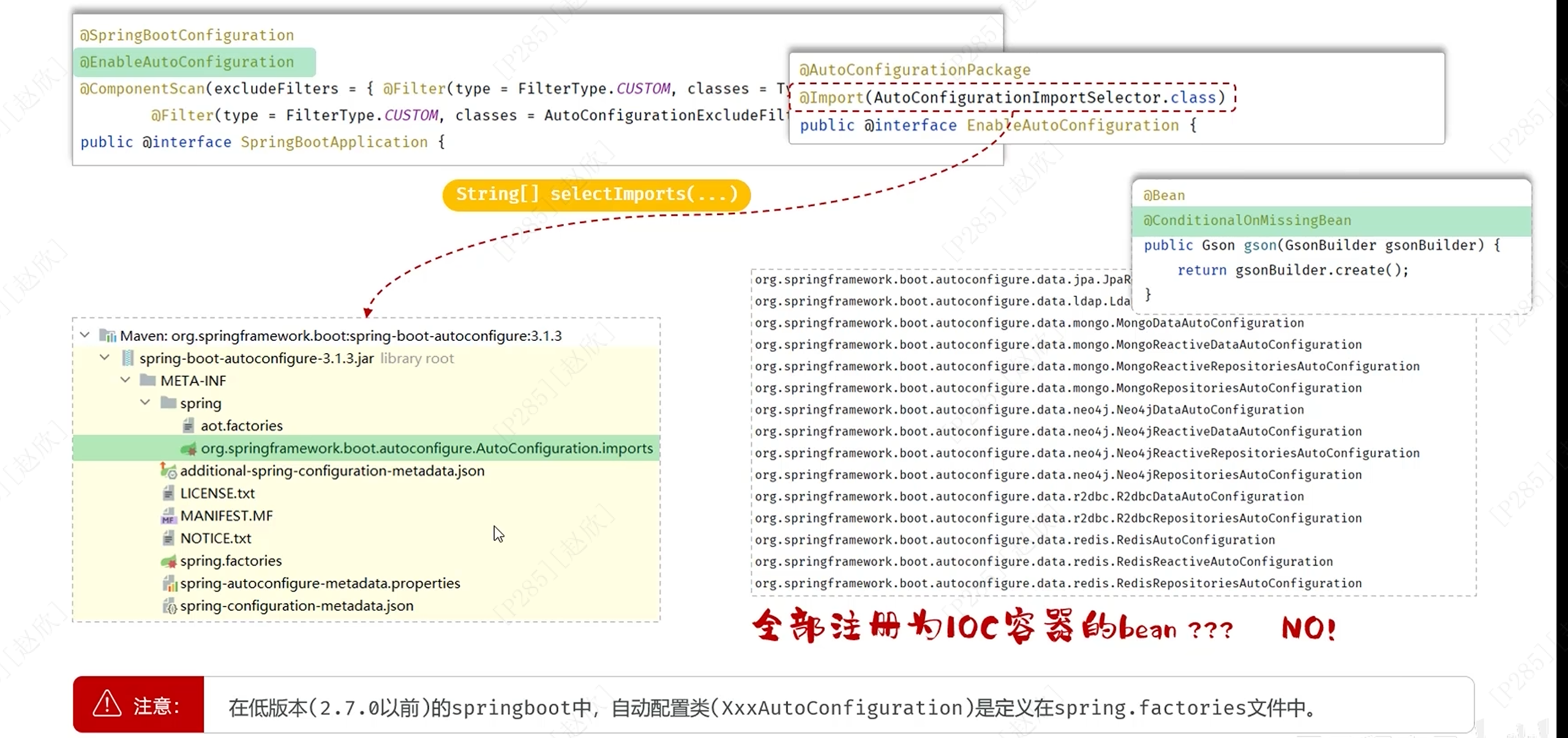Click the RedisAutoConfiguration class entry in the list

[x=1015, y=540]
